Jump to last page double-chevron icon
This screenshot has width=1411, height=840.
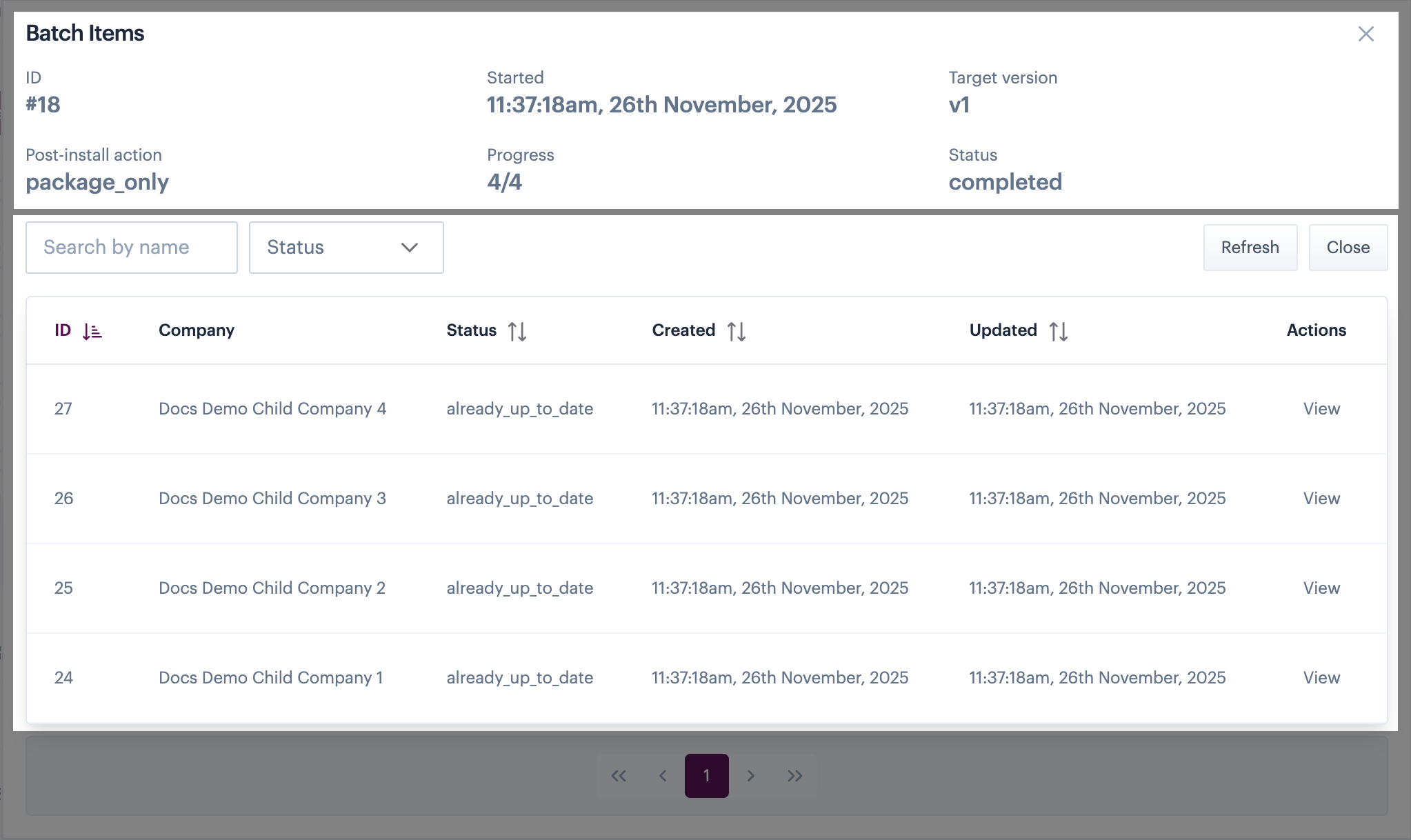[x=795, y=776]
